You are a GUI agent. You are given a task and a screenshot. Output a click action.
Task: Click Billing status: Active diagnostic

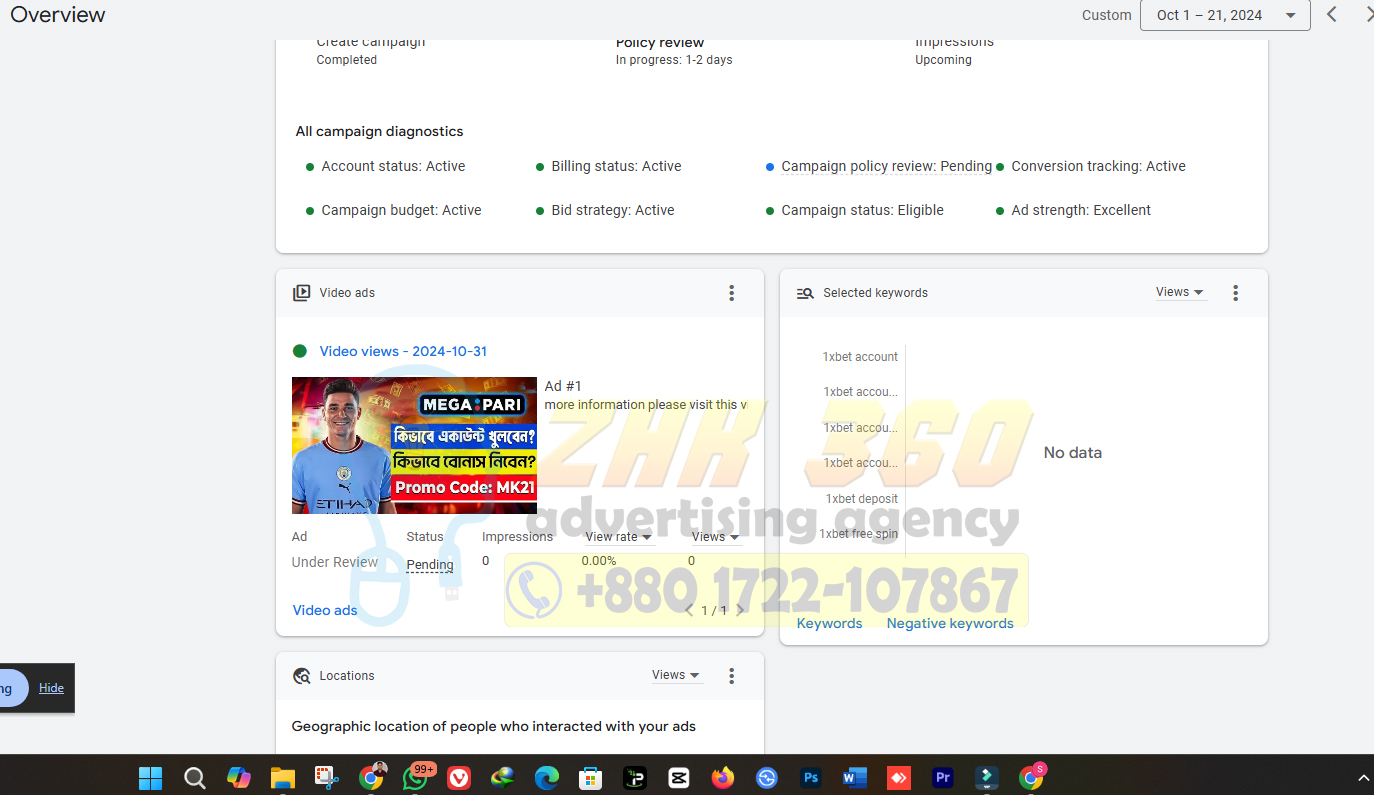[x=616, y=166]
